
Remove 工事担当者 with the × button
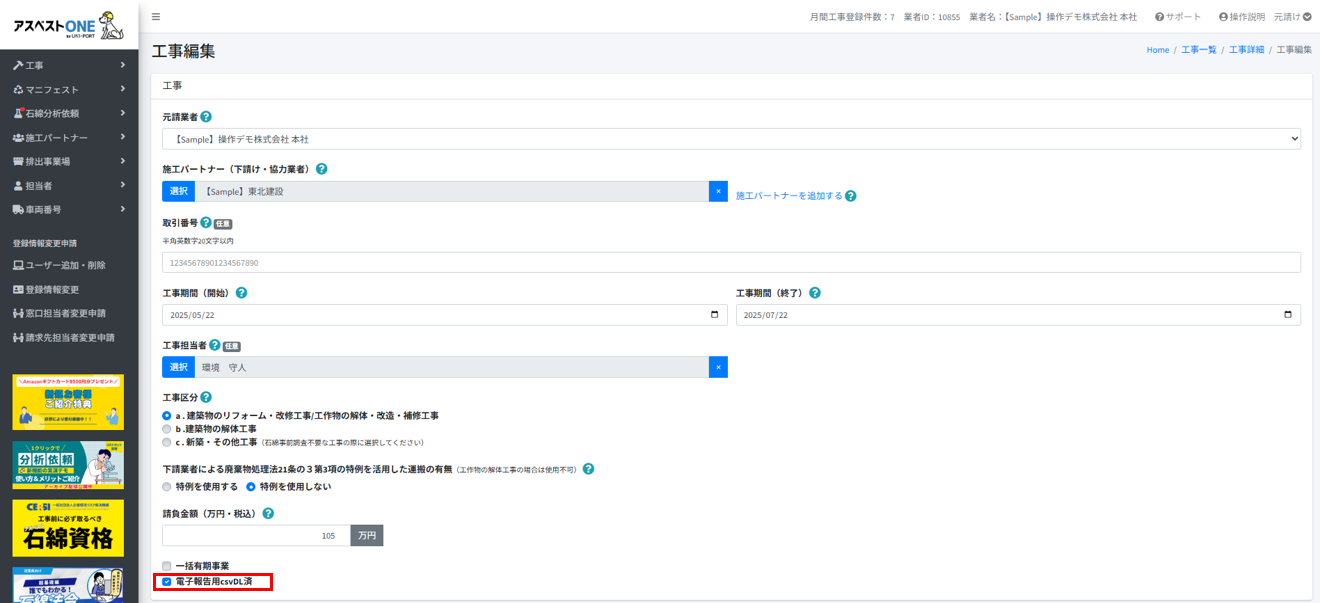click(x=718, y=367)
